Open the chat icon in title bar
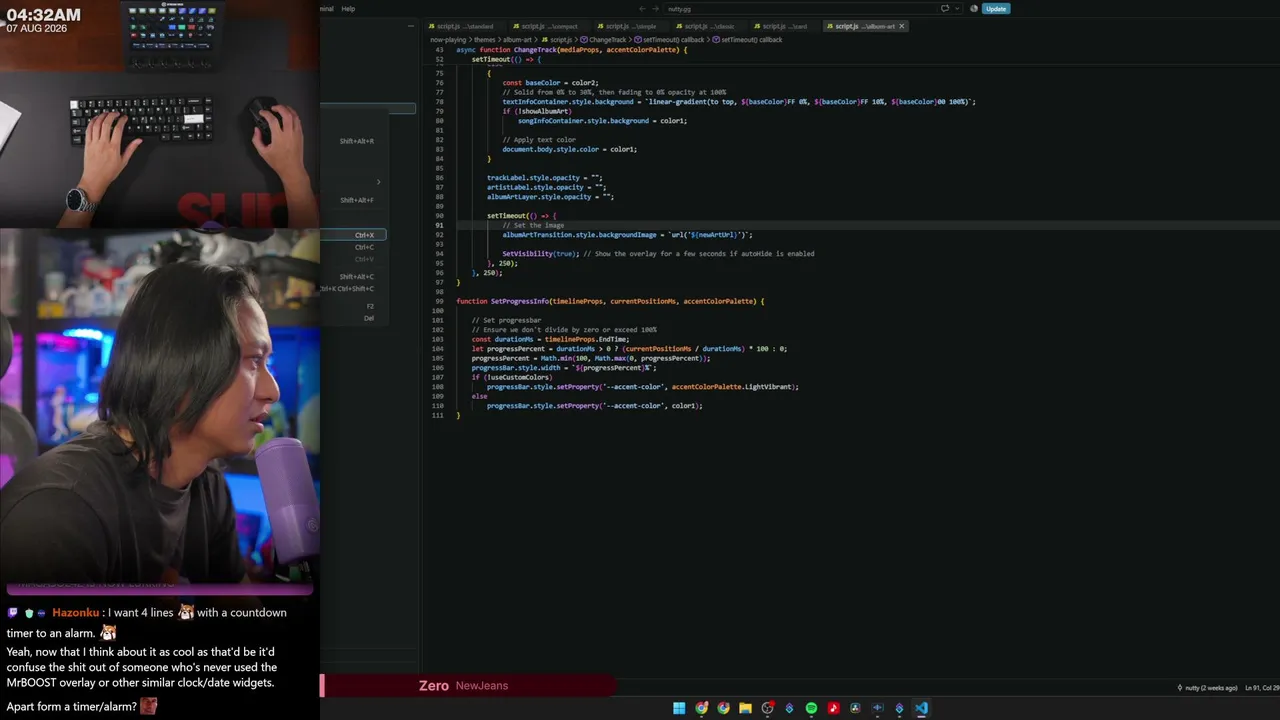The image size is (1280, 720). 945,8
